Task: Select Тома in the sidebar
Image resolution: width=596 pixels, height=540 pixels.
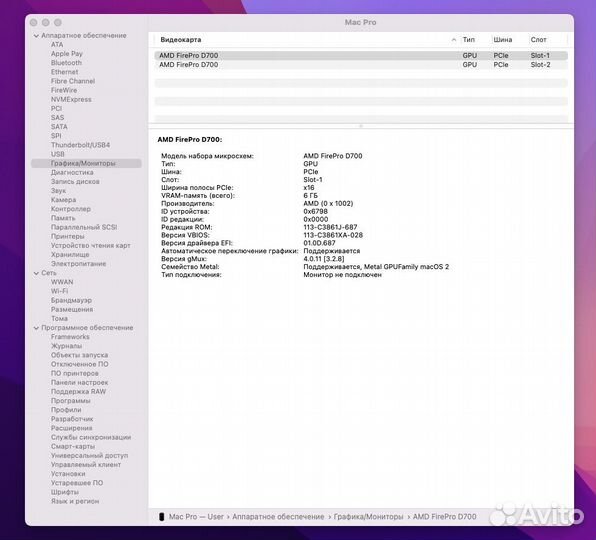Action: tap(59, 318)
